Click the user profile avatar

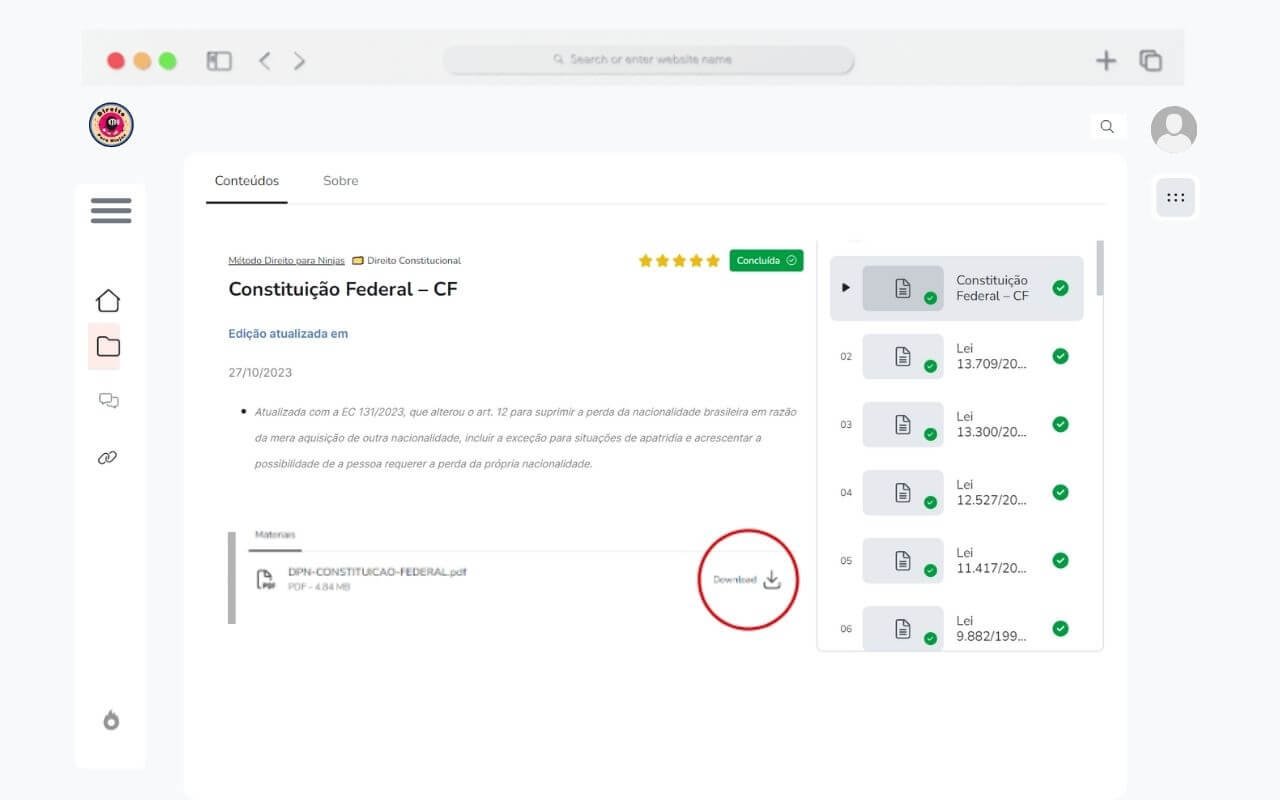[1174, 129]
